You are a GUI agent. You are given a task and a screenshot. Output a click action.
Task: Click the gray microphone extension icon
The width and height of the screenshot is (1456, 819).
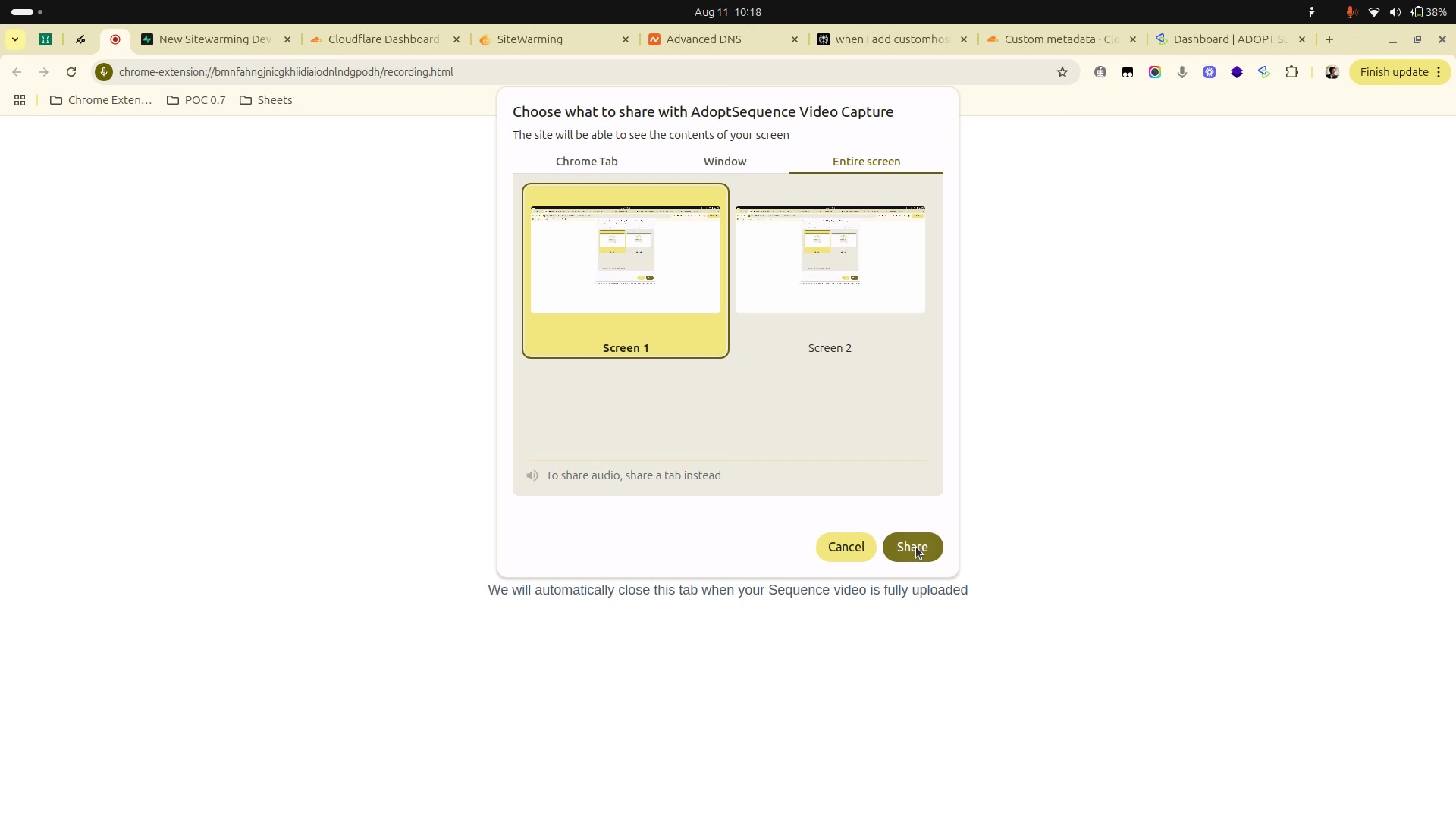(1181, 72)
